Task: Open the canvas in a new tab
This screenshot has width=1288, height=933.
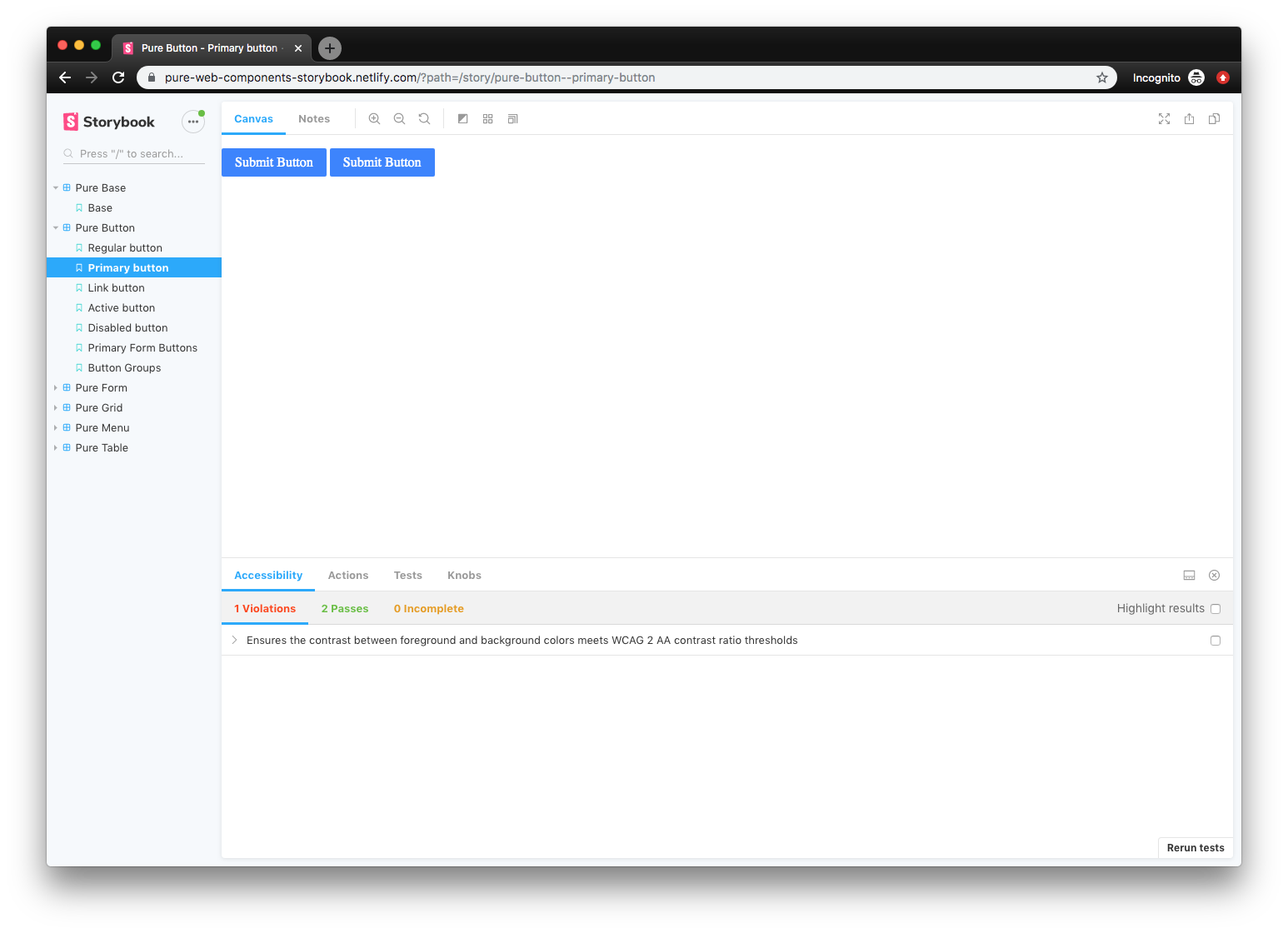Action: click(x=1189, y=118)
